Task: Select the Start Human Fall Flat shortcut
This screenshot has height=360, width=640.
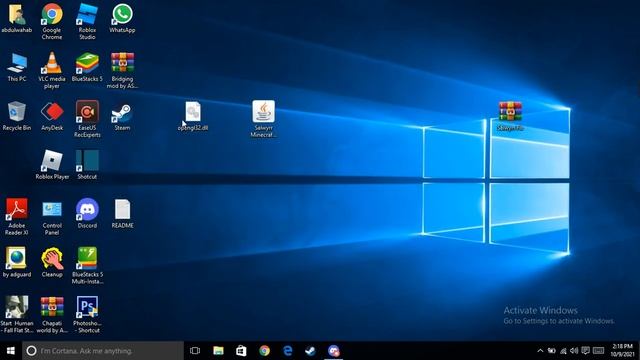Action: (x=17, y=307)
